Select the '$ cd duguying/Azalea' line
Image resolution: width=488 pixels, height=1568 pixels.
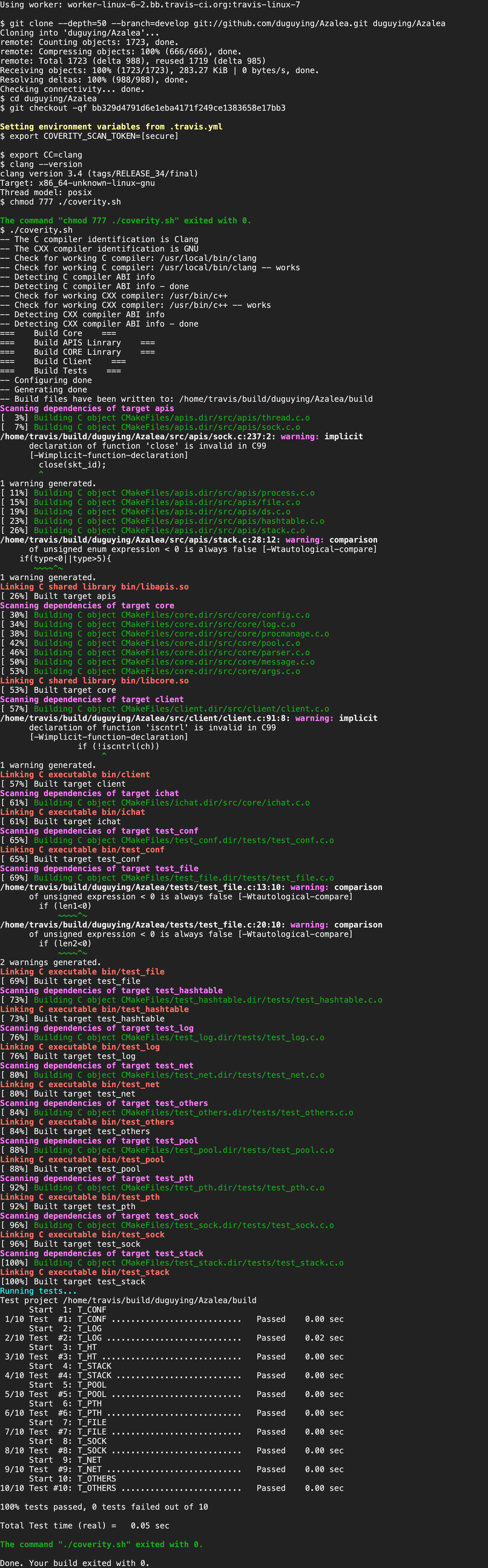pyautogui.click(x=49, y=99)
